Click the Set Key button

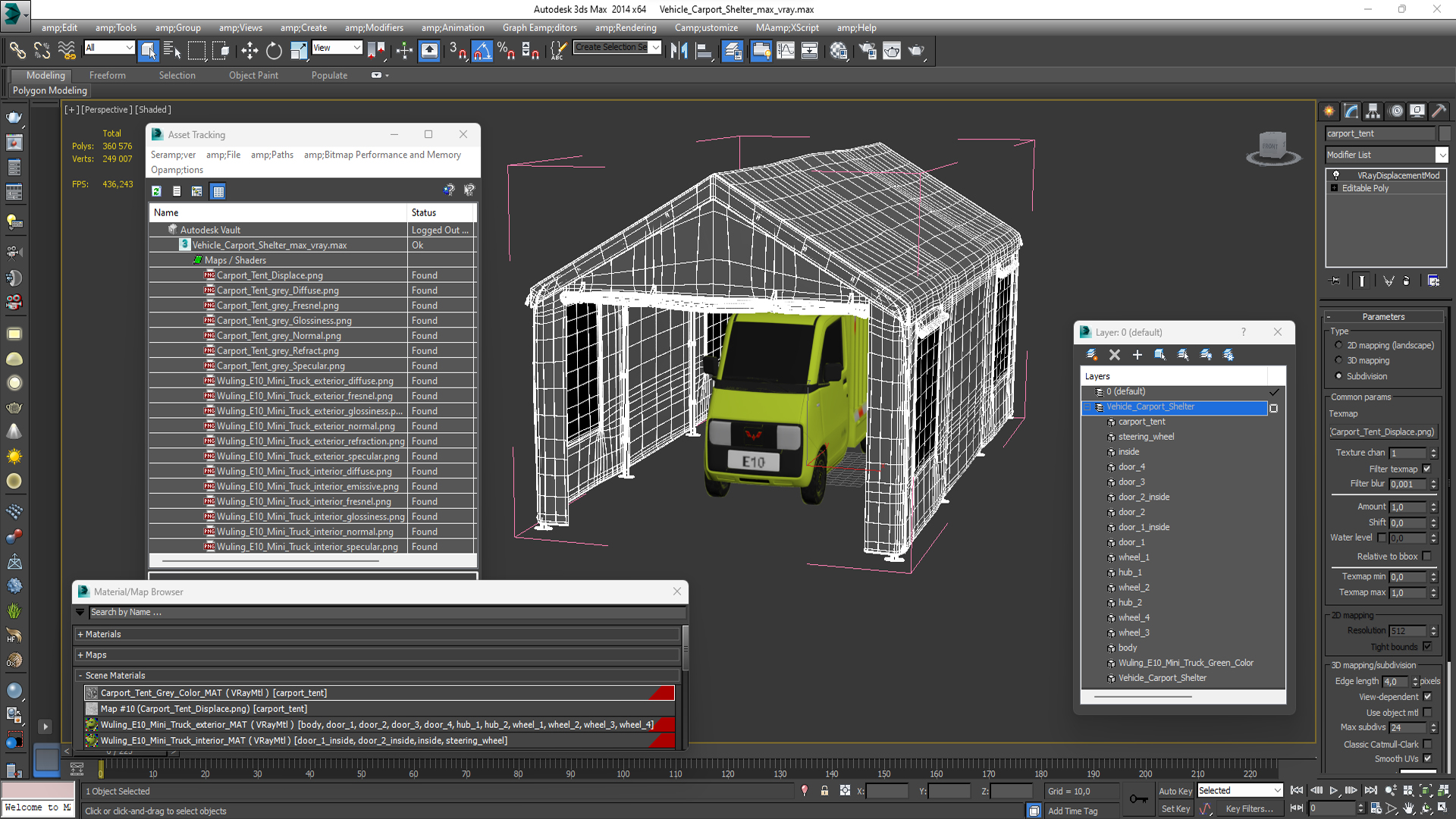1175,809
